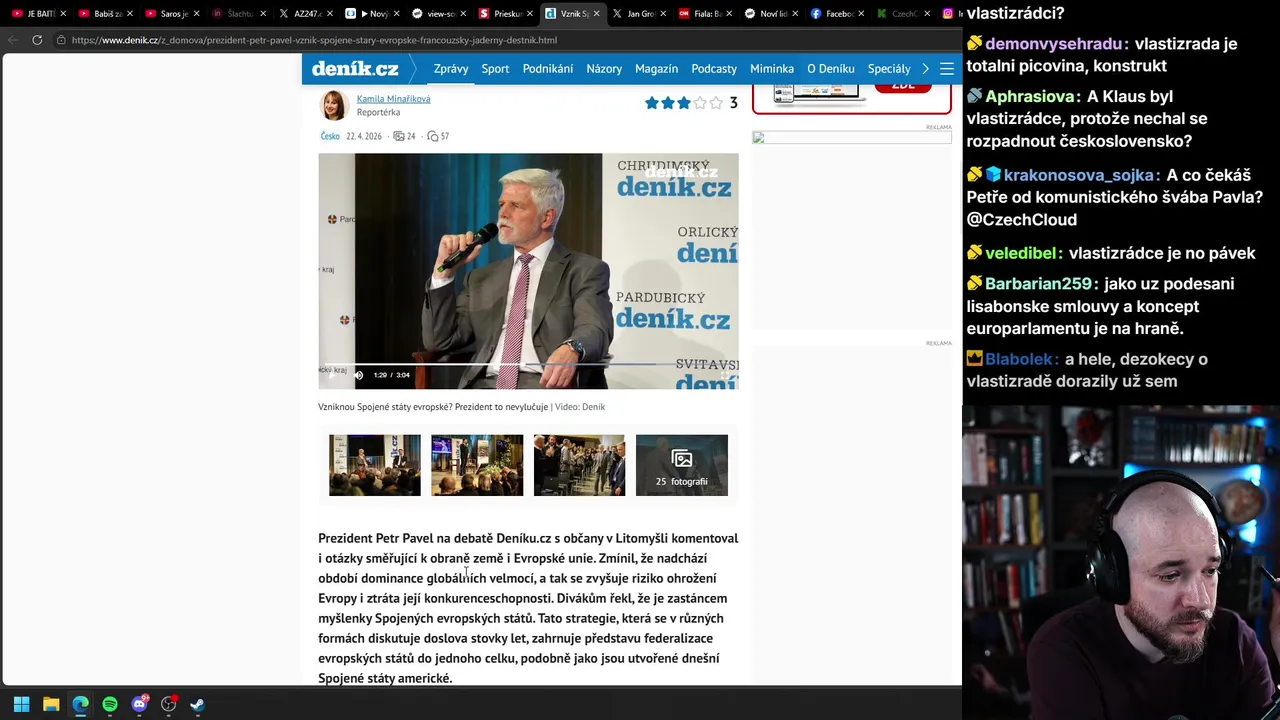The height and width of the screenshot is (720, 1280).
Task: Click the video time '1:29 / 3:04'
Action: (392, 375)
